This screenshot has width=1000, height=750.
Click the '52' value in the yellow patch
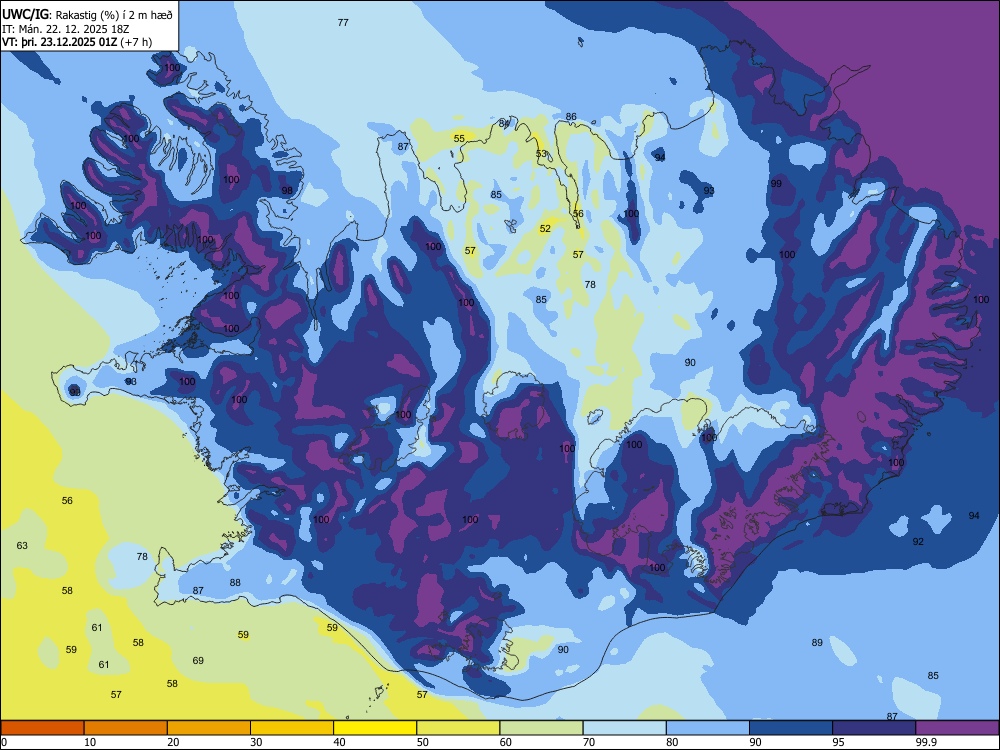(545, 228)
